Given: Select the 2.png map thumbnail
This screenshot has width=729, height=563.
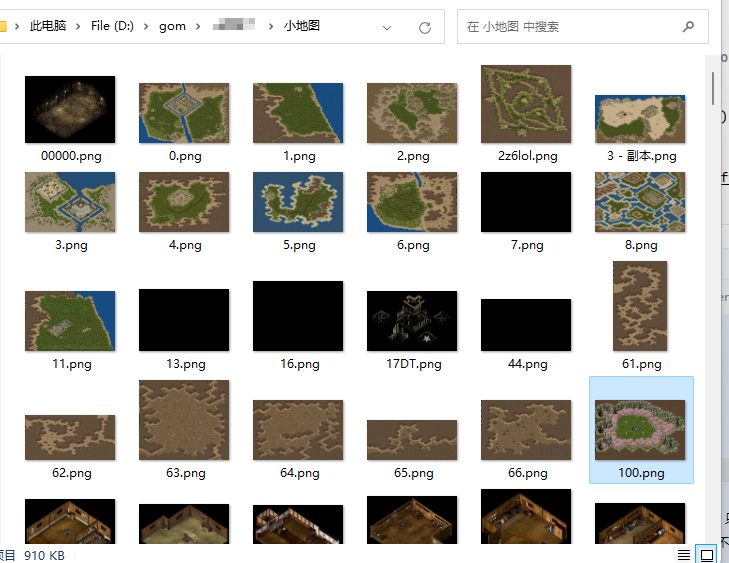Looking at the screenshot, I should pyautogui.click(x=411, y=113).
